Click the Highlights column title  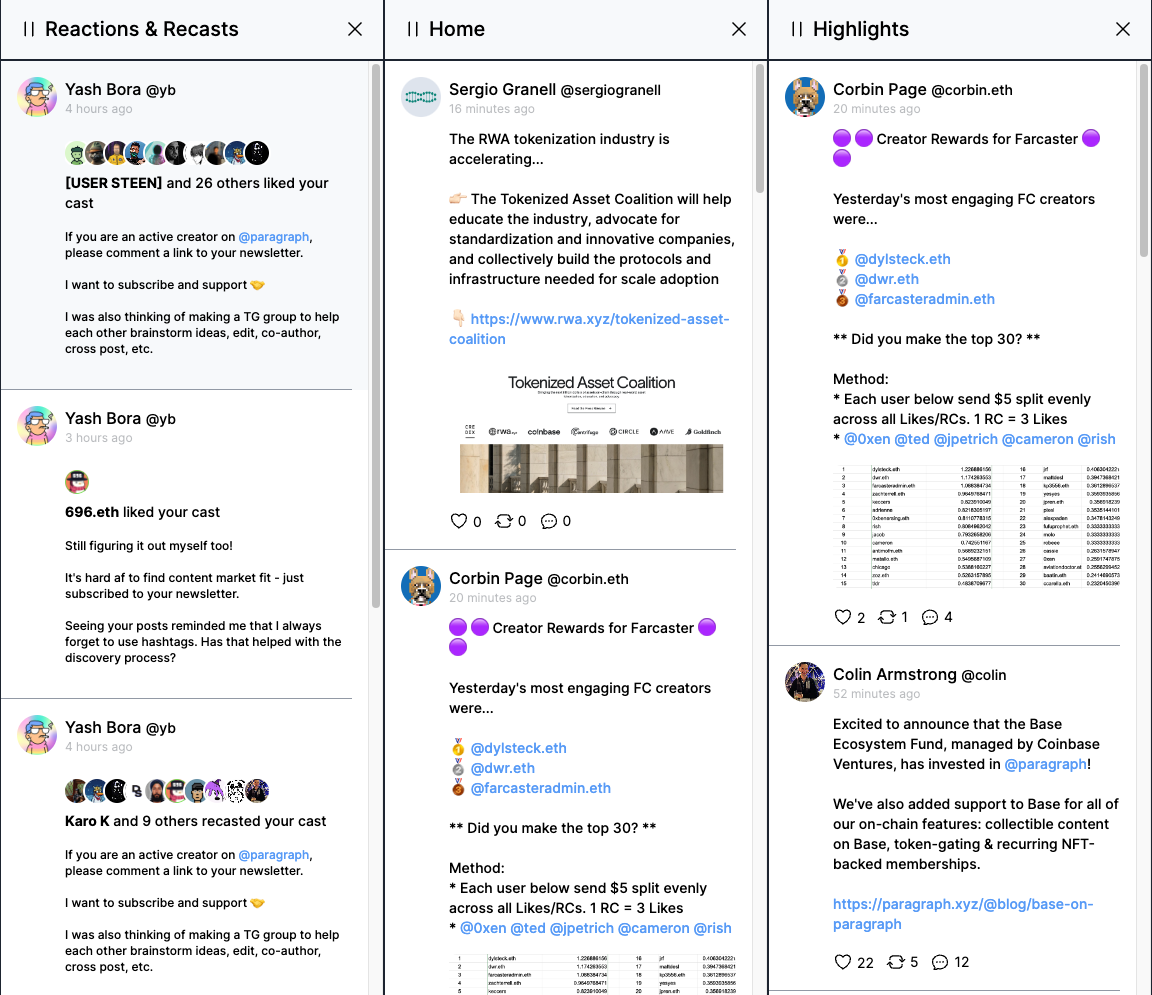(x=860, y=29)
